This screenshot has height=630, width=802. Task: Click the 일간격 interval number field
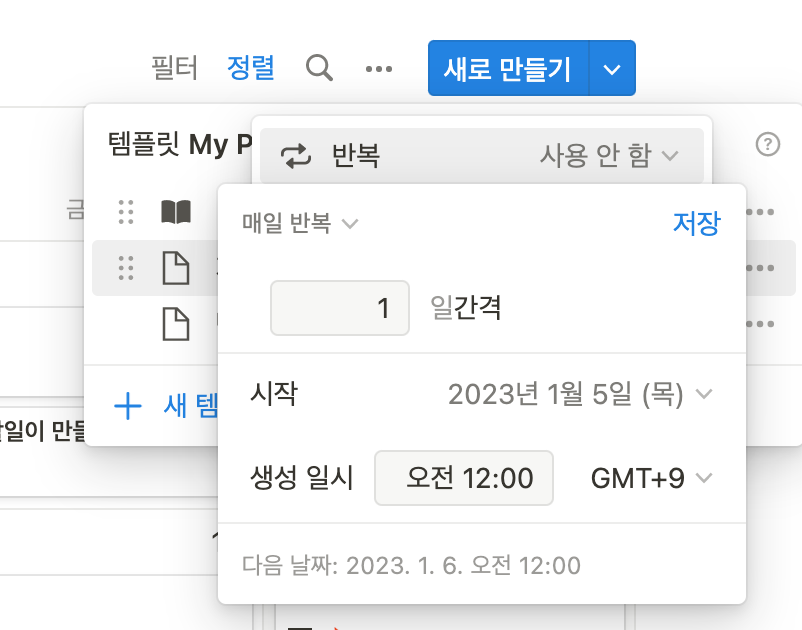click(340, 307)
